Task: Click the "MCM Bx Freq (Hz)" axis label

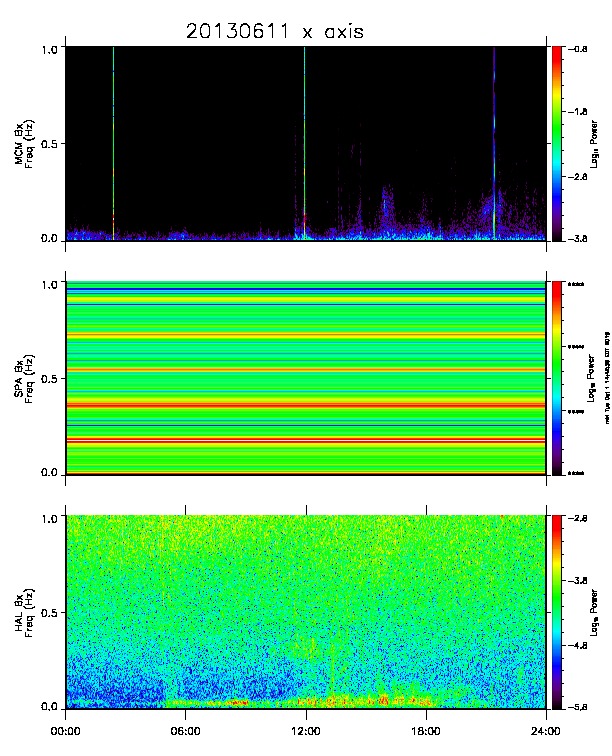Action: [24, 143]
